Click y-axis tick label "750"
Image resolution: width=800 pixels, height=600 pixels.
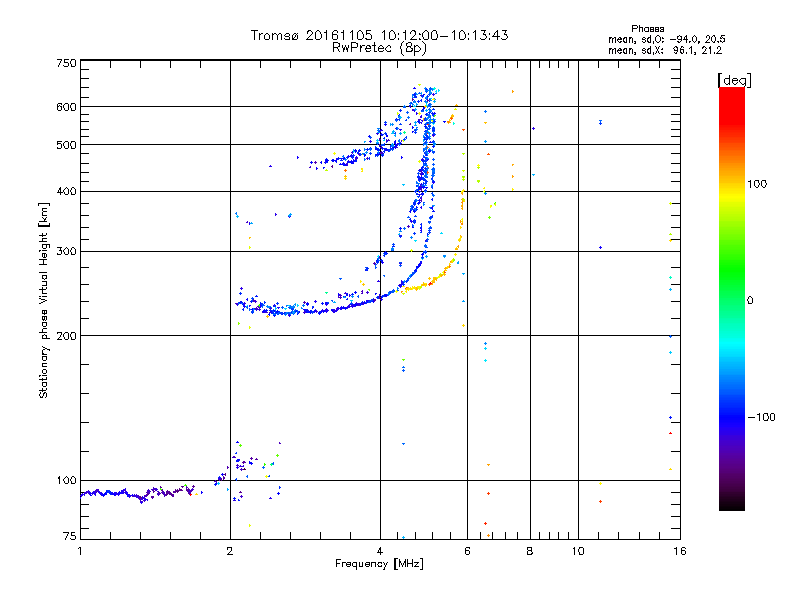[x=66, y=63]
